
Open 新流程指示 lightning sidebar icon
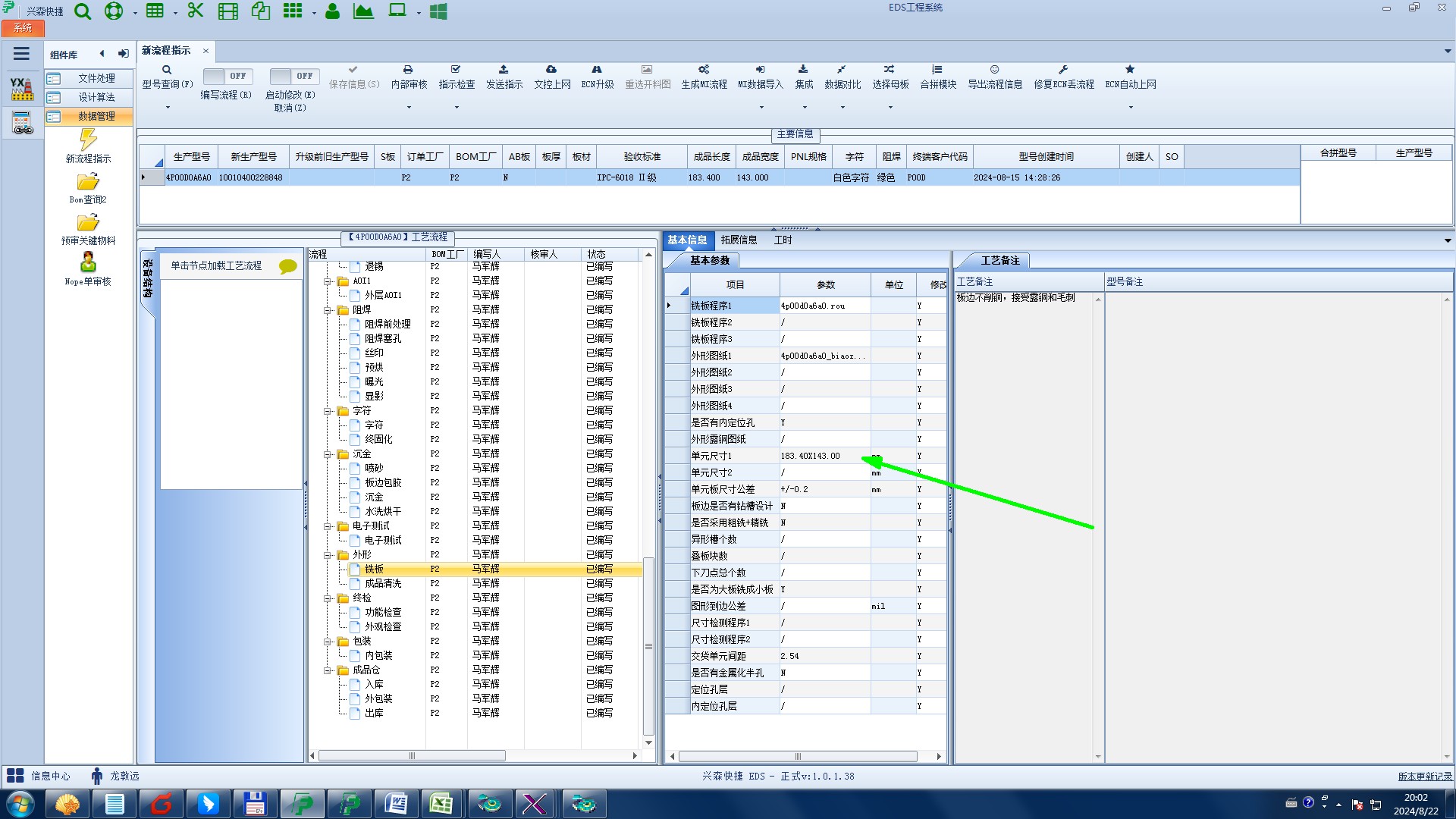(x=88, y=140)
